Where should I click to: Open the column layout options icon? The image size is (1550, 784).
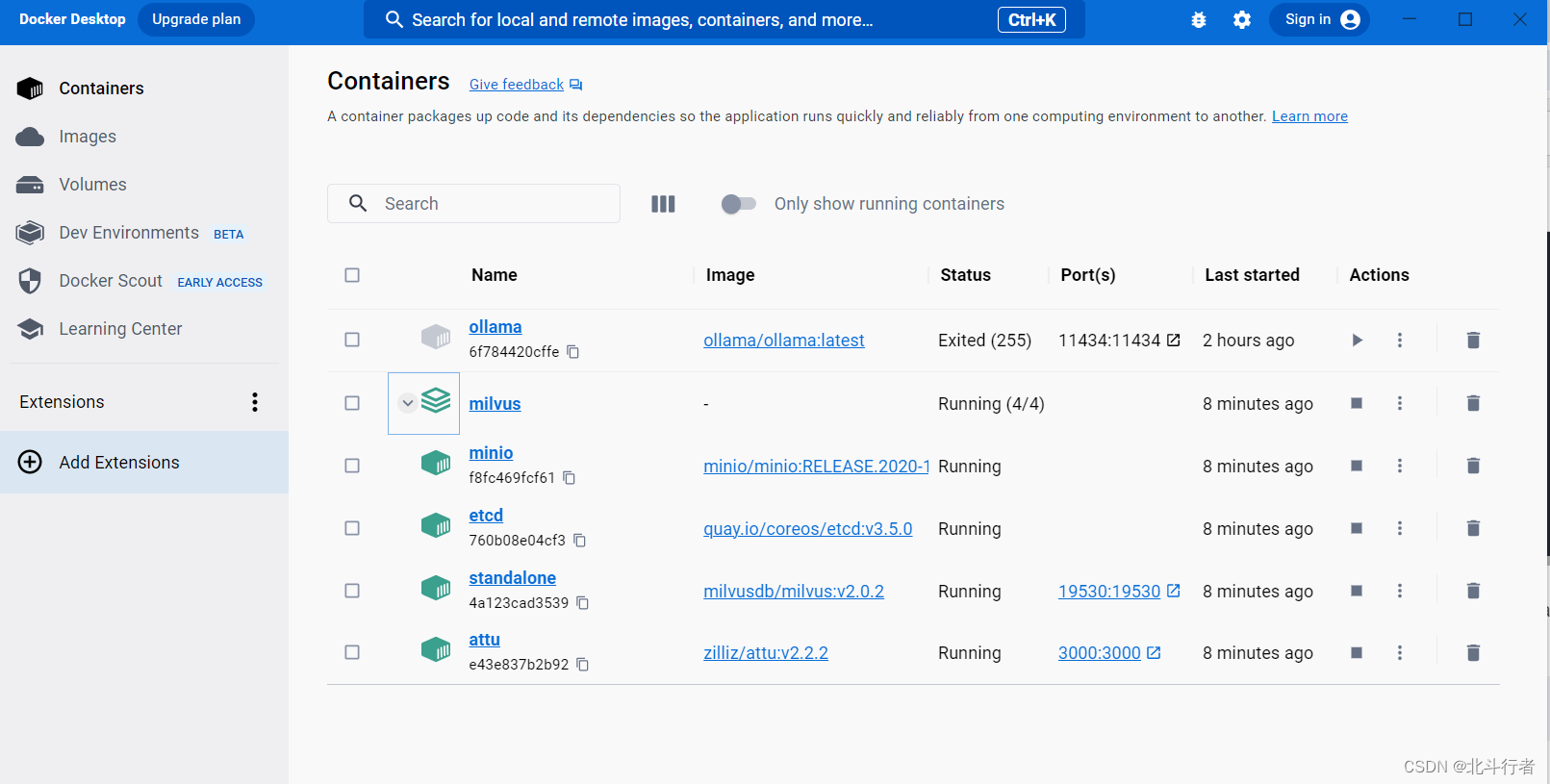[x=663, y=204]
